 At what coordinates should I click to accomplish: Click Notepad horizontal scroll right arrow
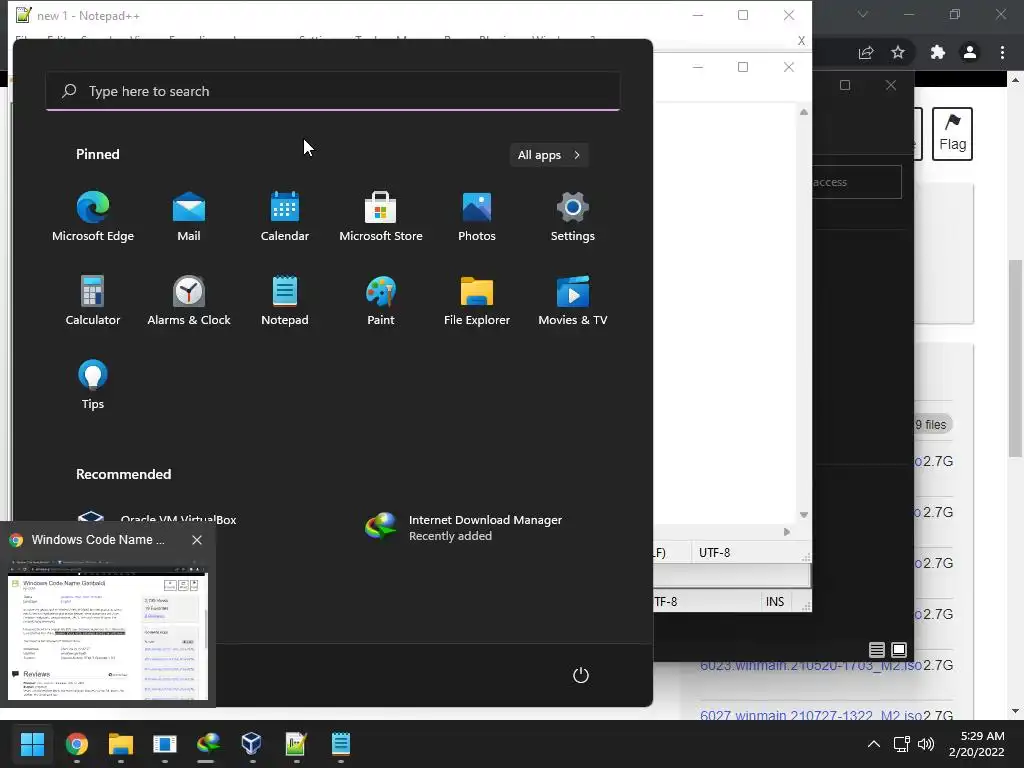tap(787, 532)
